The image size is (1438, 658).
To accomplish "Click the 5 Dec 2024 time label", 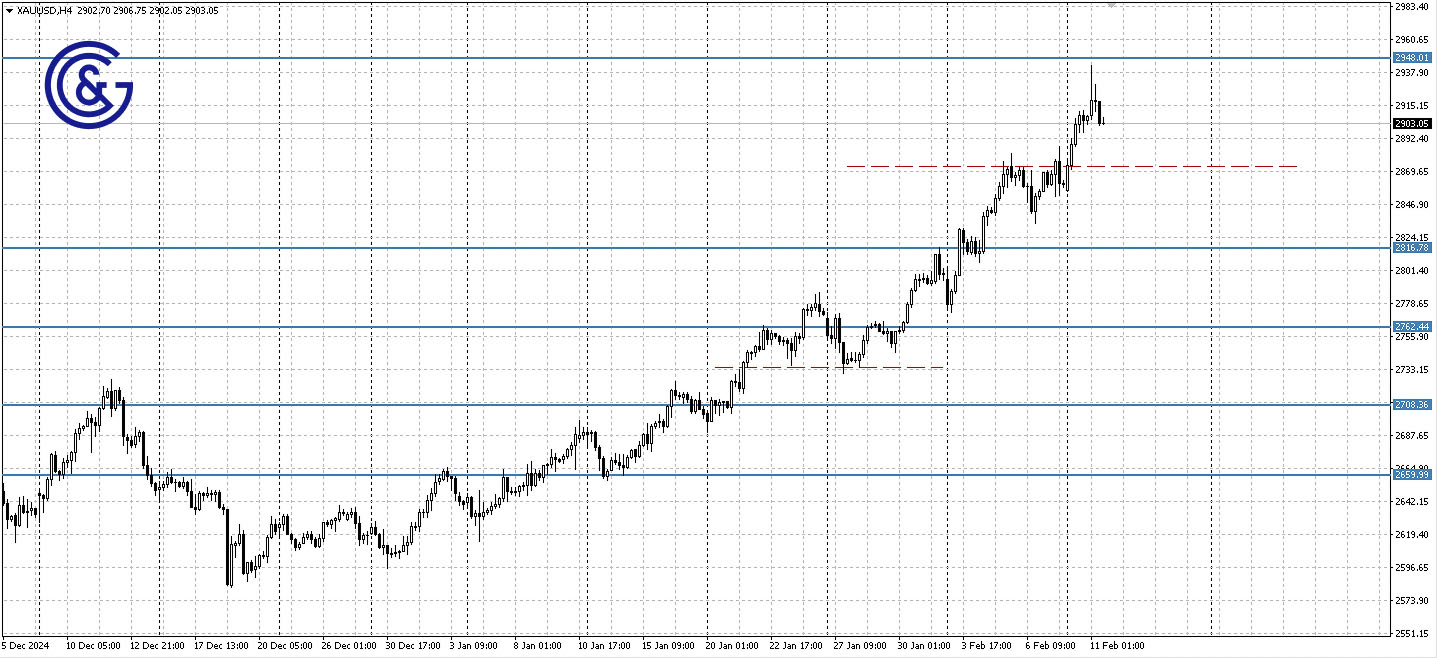I will [x=26, y=646].
